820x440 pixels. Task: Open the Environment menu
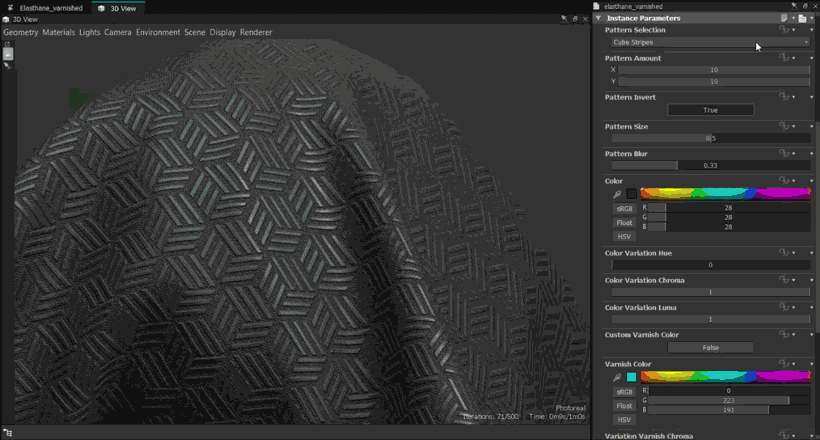coord(158,32)
